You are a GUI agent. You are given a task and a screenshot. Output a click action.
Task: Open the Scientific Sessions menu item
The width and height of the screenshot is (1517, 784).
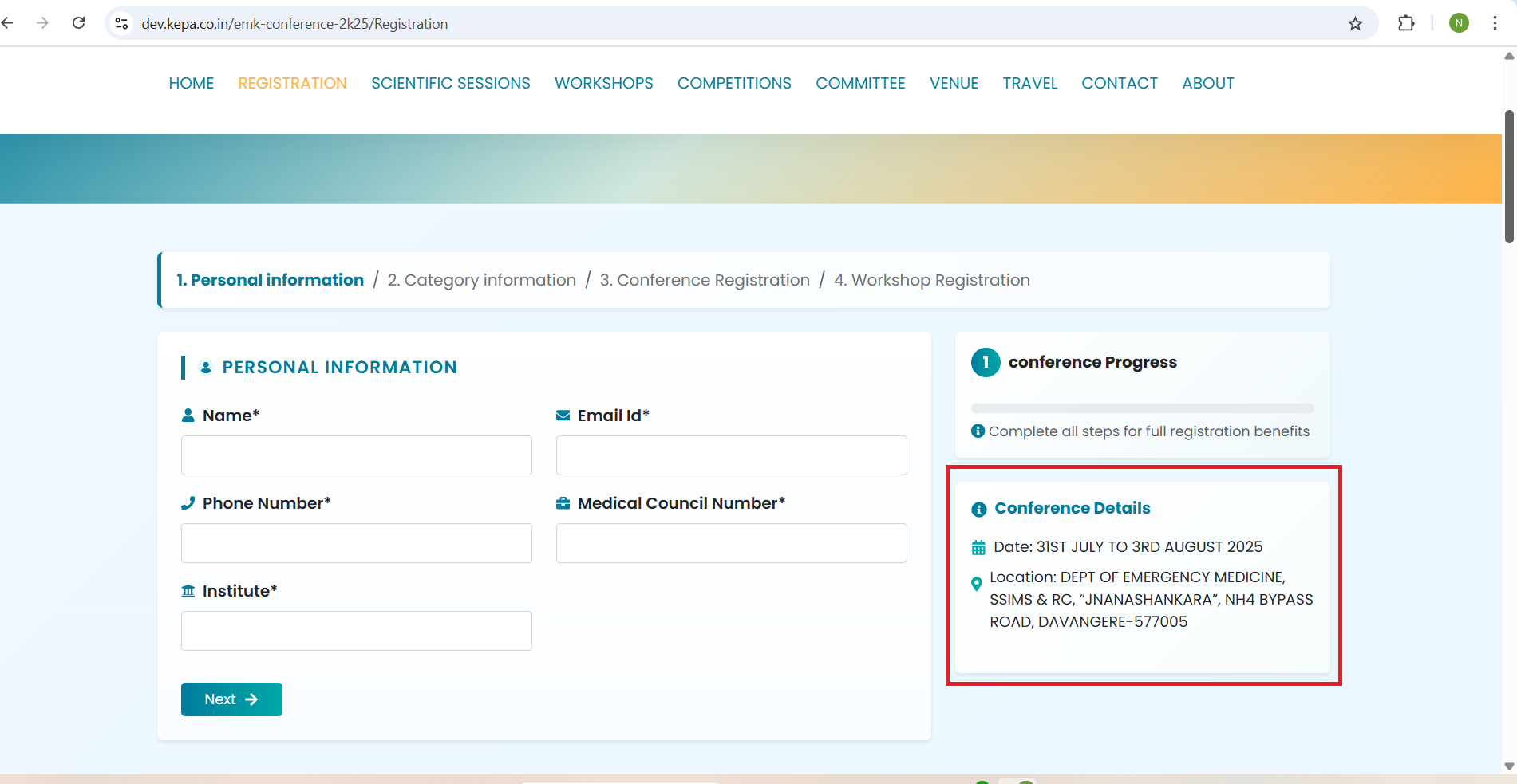tap(450, 83)
